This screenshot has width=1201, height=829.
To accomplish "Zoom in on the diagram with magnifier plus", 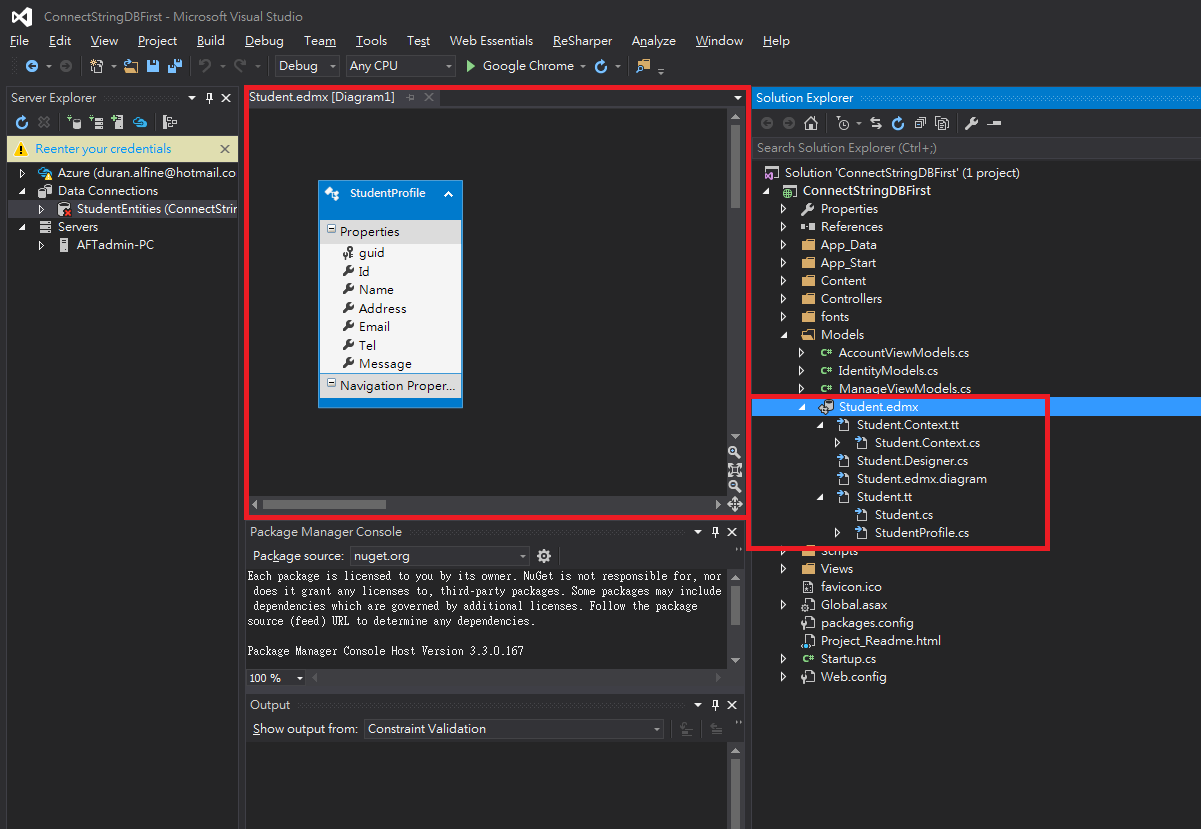I will pos(735,452).
